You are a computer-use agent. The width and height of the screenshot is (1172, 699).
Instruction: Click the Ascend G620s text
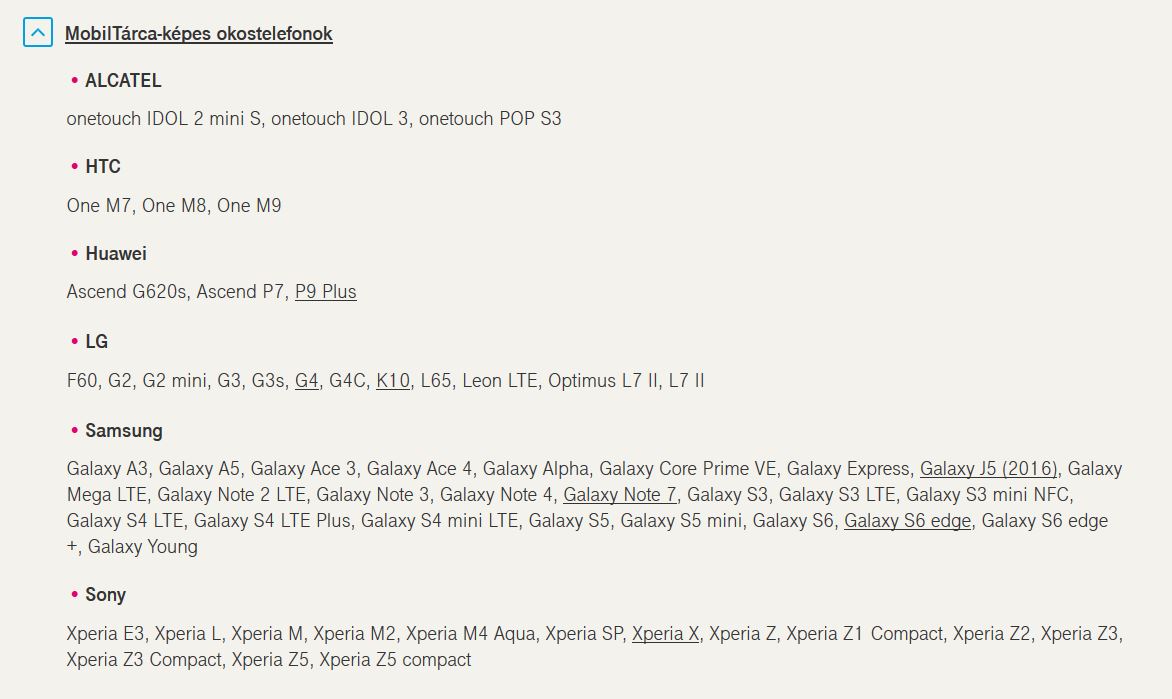pos(126,292)
